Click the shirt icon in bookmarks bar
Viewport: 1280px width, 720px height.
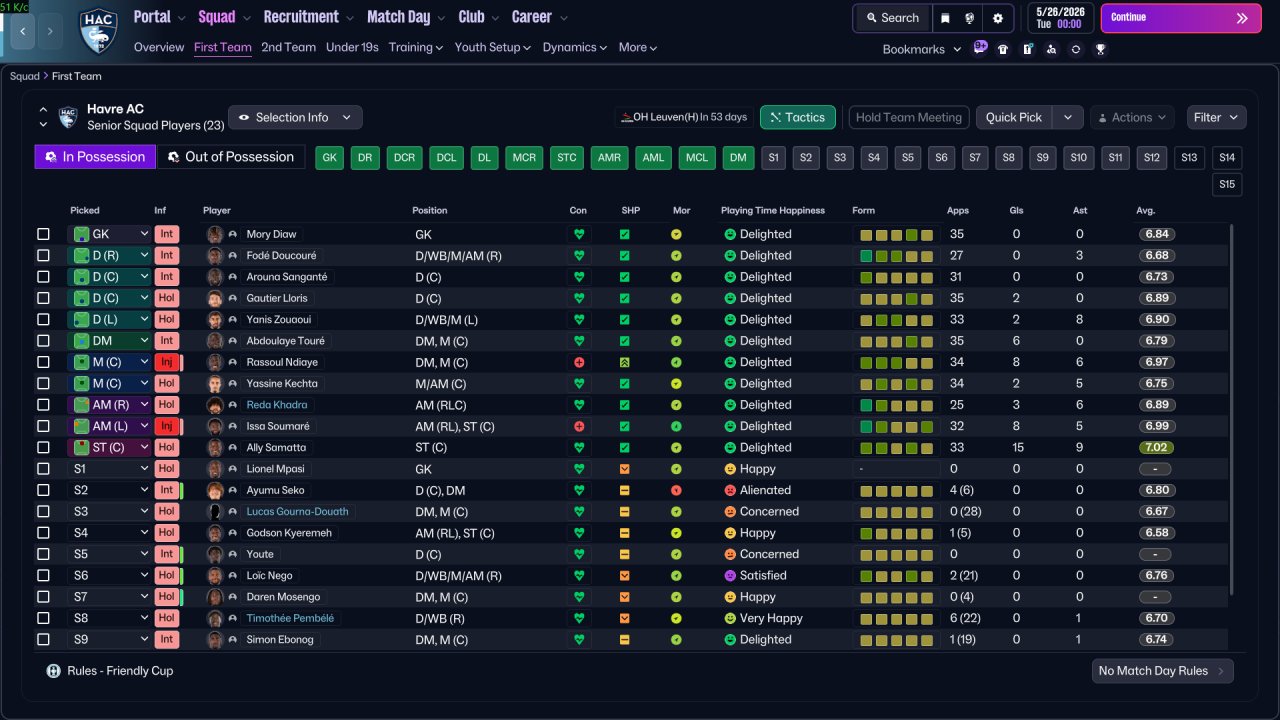pyautogui.click(x=1003, y=49)
